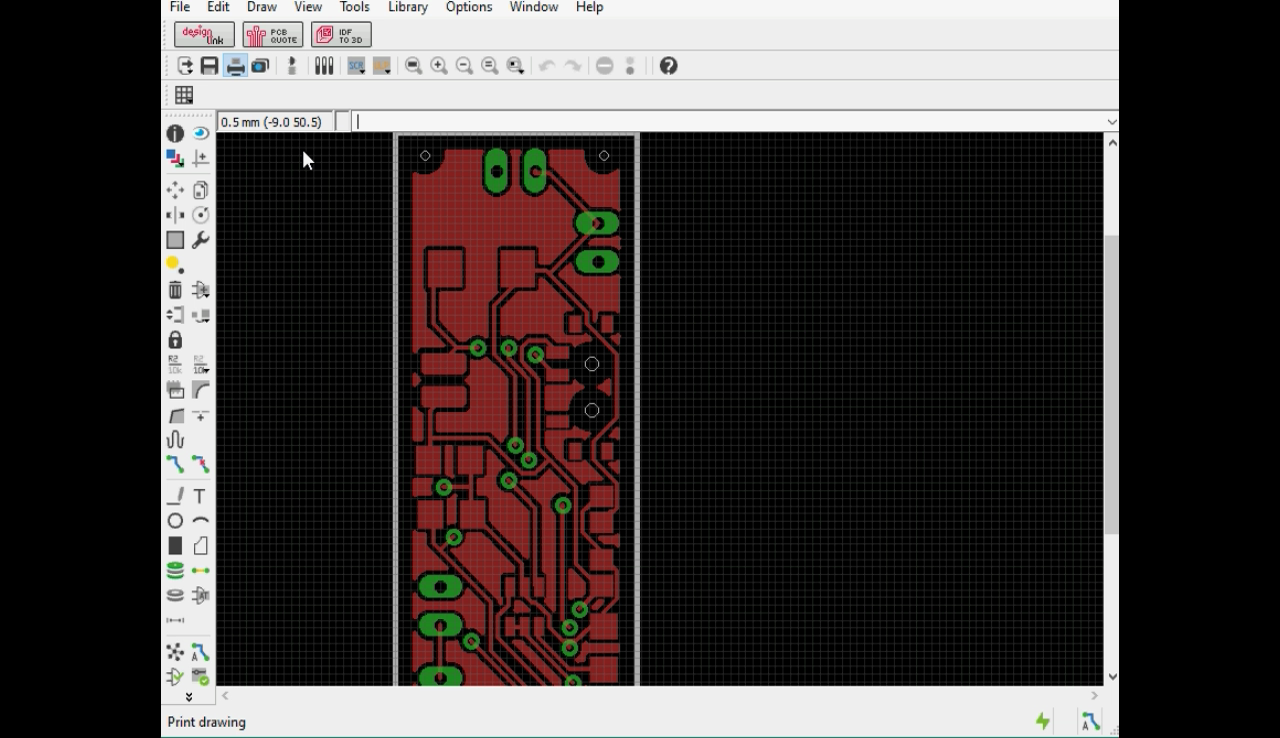Select the Change wrench tool

[x=200, y=240]
